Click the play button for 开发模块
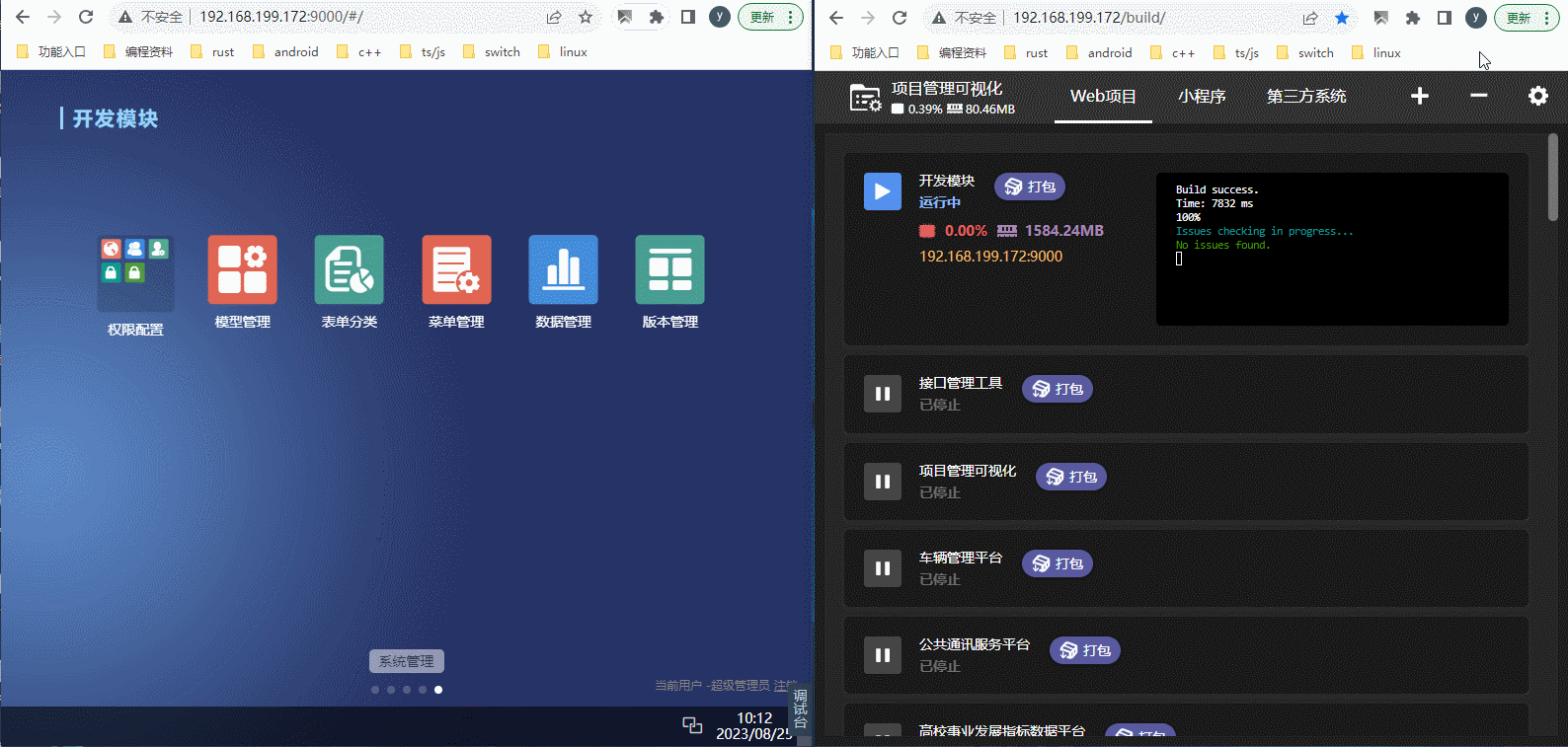This screenshot has height=747, width=1568. (x=883, y=191)
